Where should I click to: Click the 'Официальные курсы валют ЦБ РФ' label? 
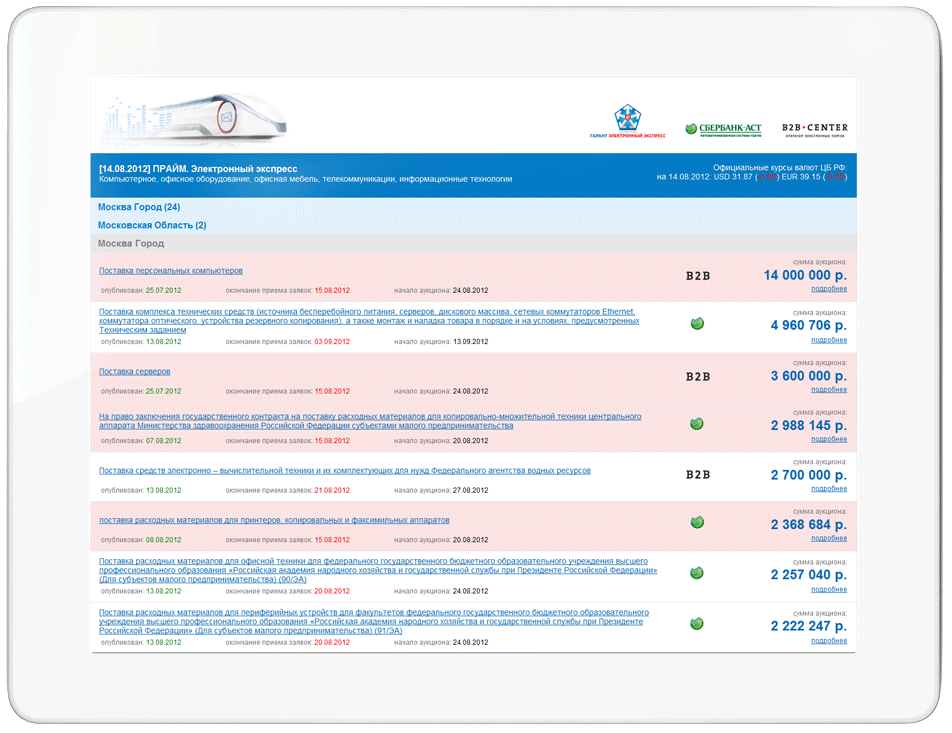780,168
